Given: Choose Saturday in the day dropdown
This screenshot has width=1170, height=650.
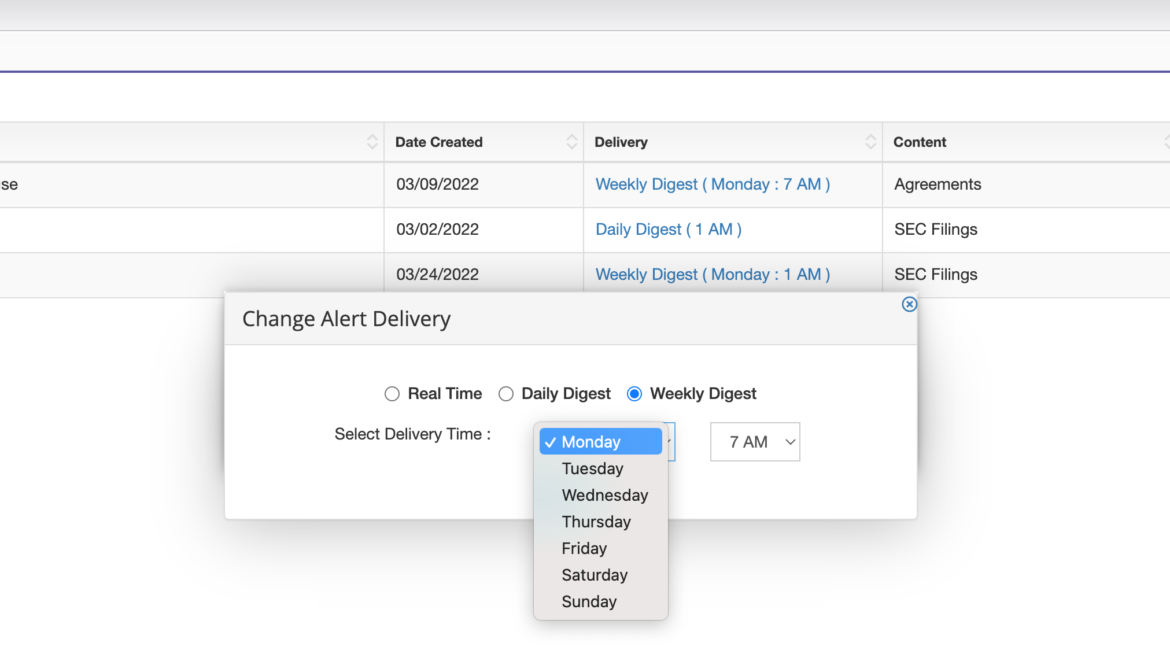Looking at the screenshot, I should pyautogui.click(x=601, y=575).
